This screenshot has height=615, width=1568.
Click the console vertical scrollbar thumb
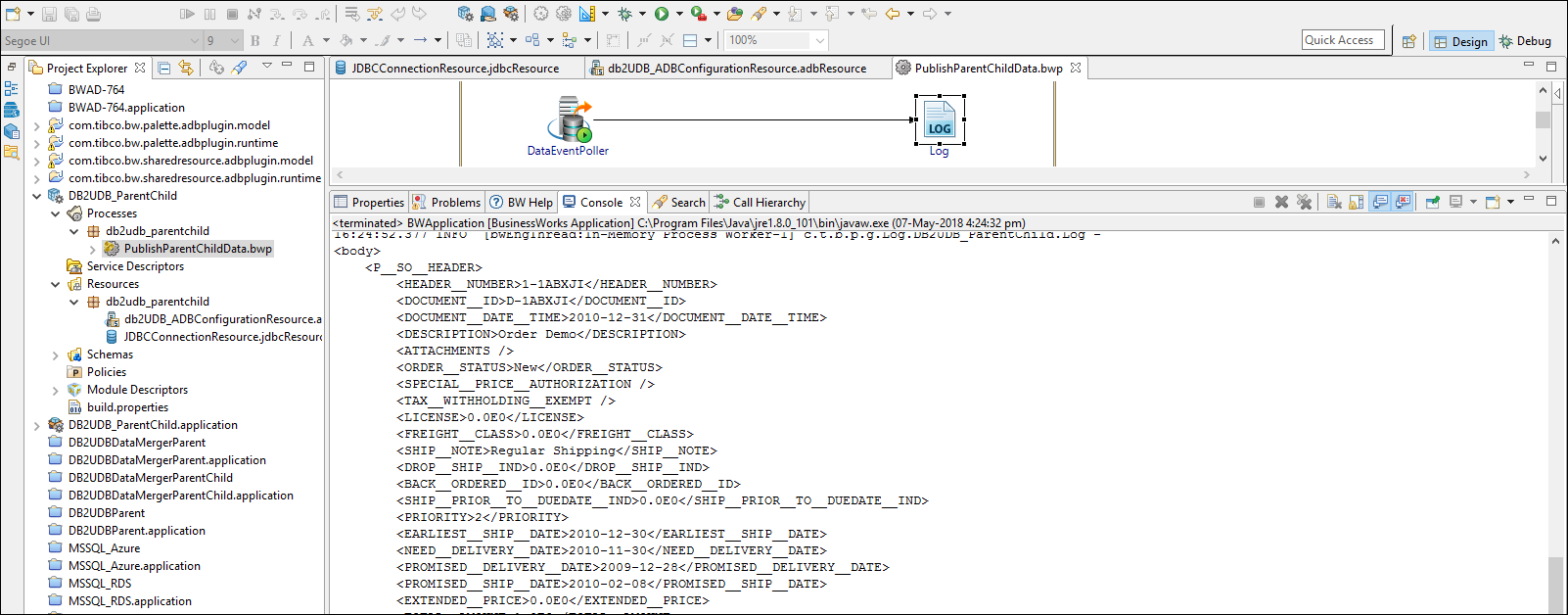1556,586
